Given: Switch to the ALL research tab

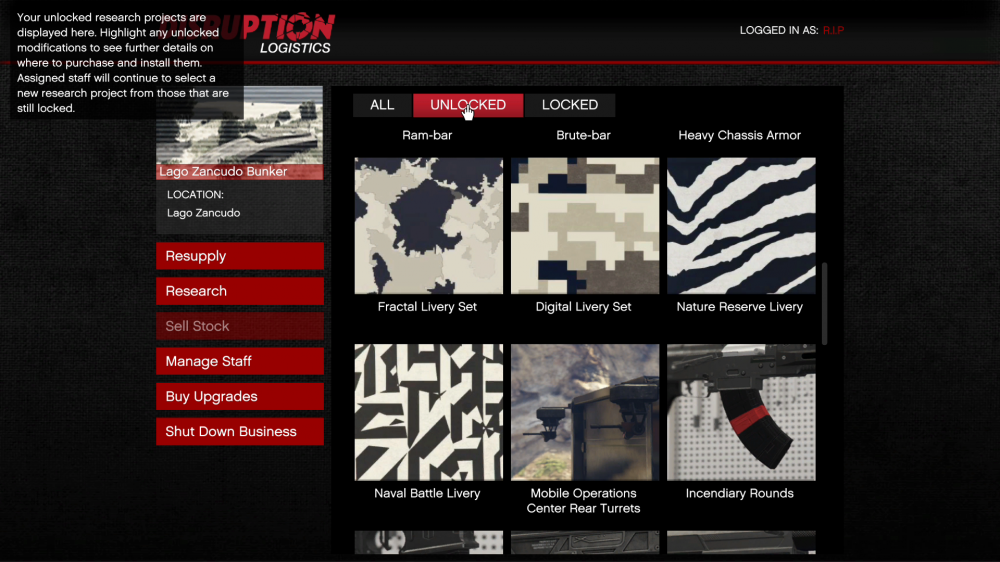Looking at the screenshot, I should point(382,105).
